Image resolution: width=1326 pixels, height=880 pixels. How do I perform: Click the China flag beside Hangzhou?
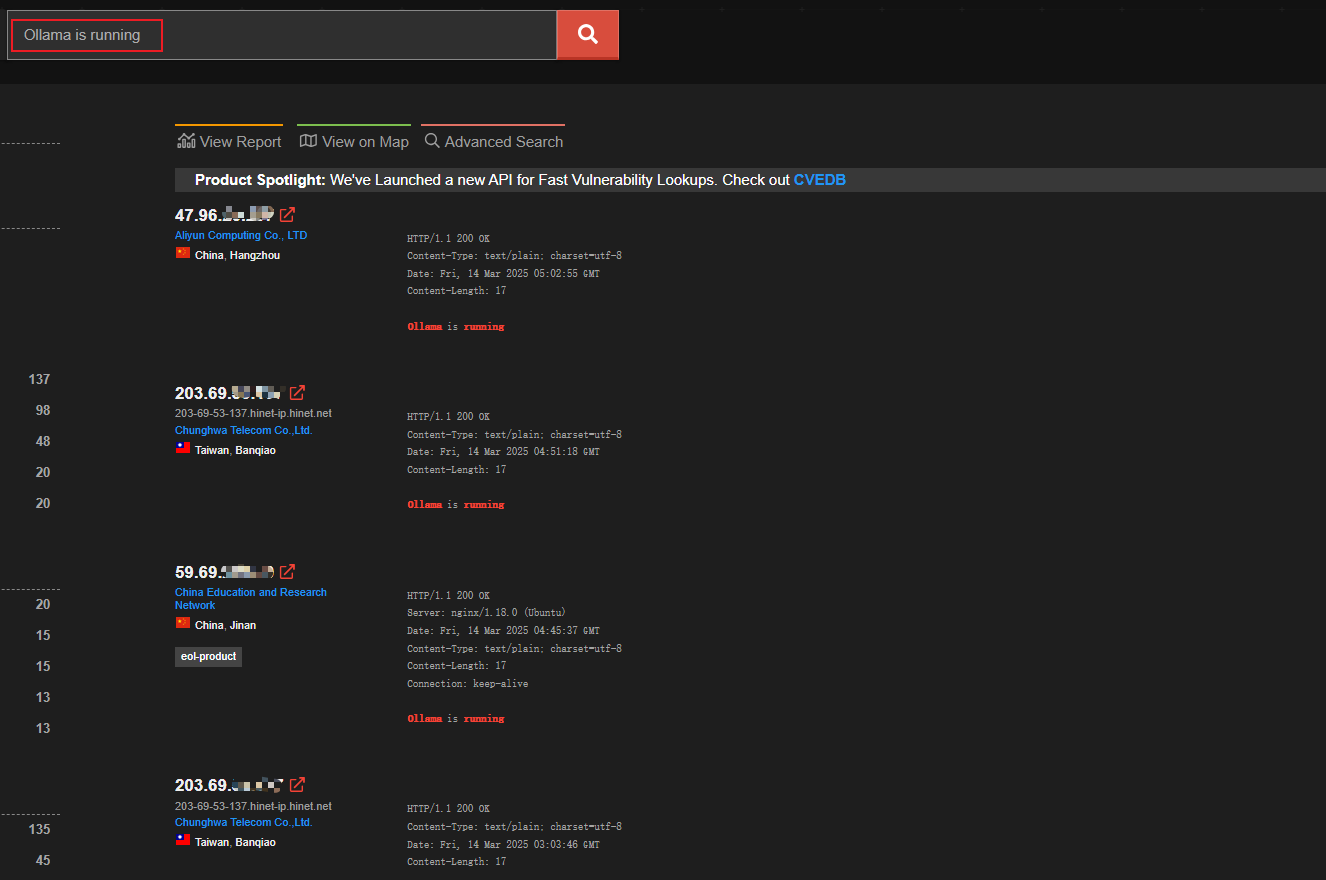coord(183,254)
